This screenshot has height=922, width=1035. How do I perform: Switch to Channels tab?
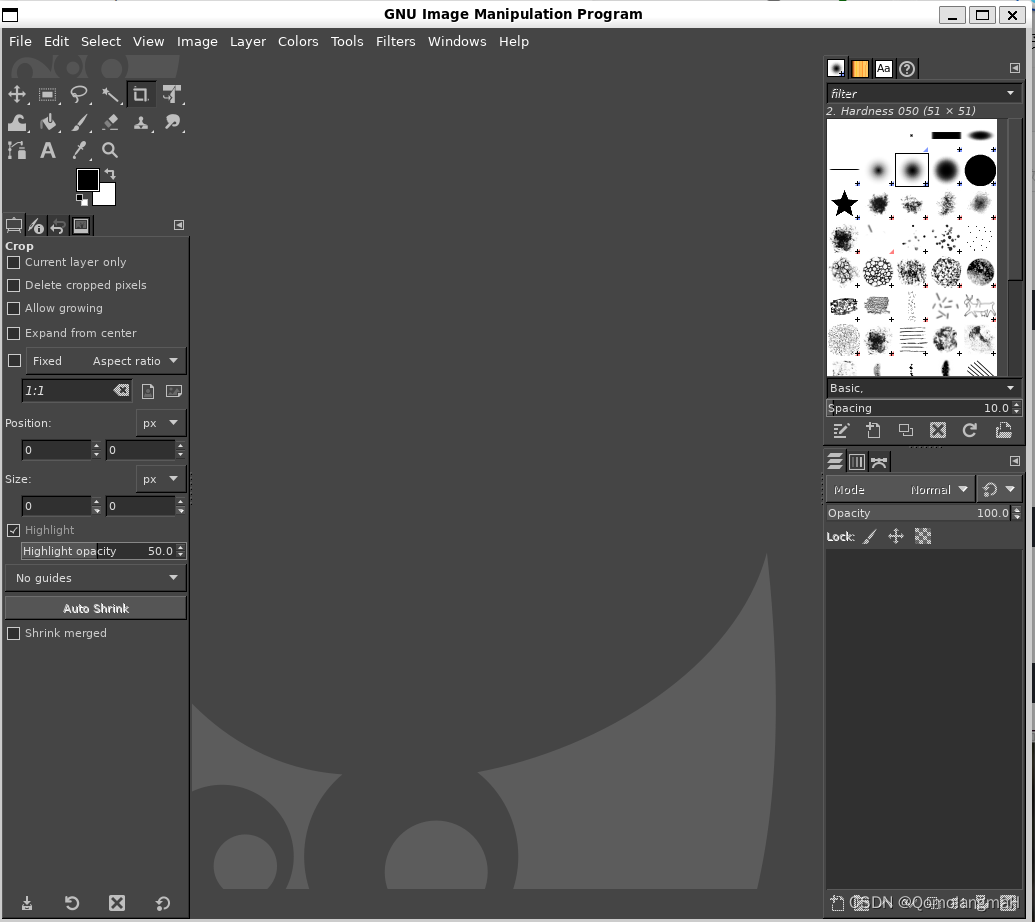pos(857,461)
